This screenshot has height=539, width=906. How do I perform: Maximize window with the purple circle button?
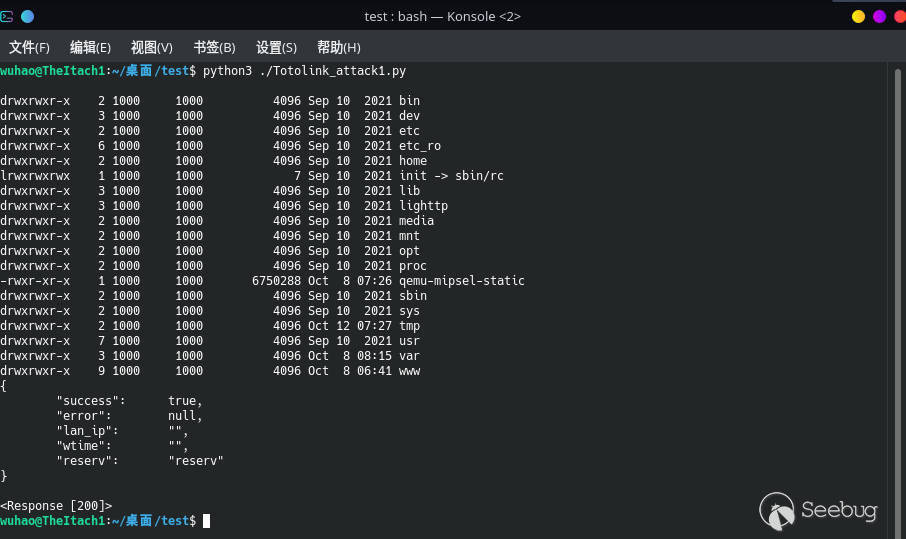coord(879,16)
